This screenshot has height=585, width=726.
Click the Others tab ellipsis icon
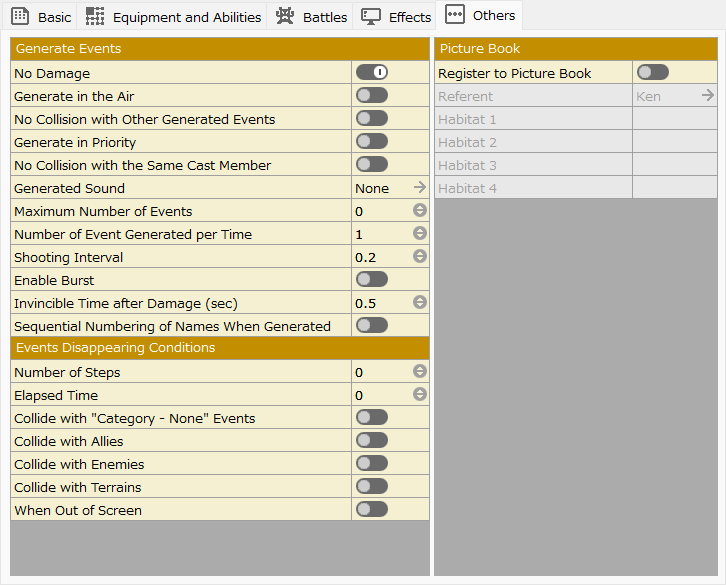coord(455,15)
